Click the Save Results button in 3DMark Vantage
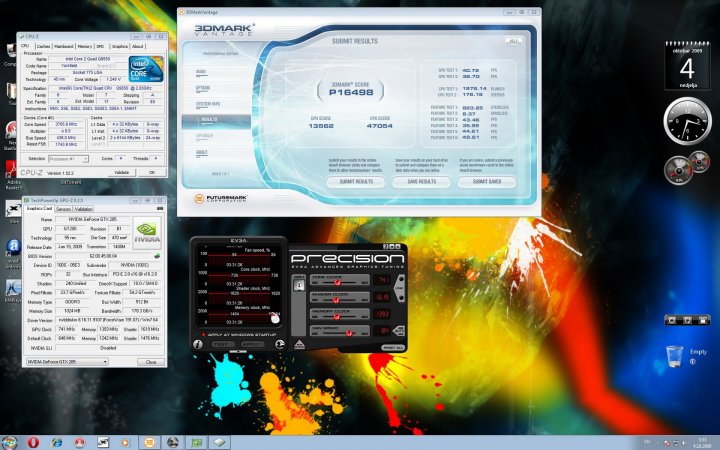Viewport: 720px width, 450px height. pyautogui.click(x=421, y=182)
